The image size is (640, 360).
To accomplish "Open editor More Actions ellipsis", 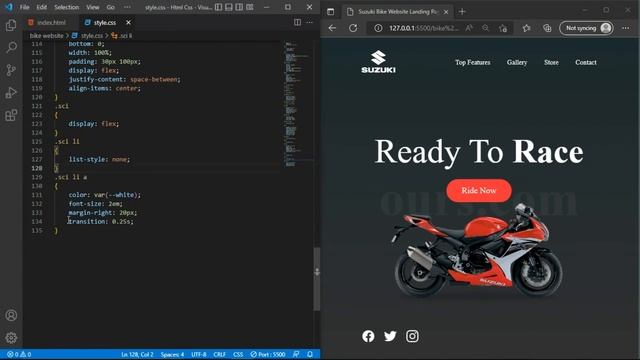I will 310,22.
